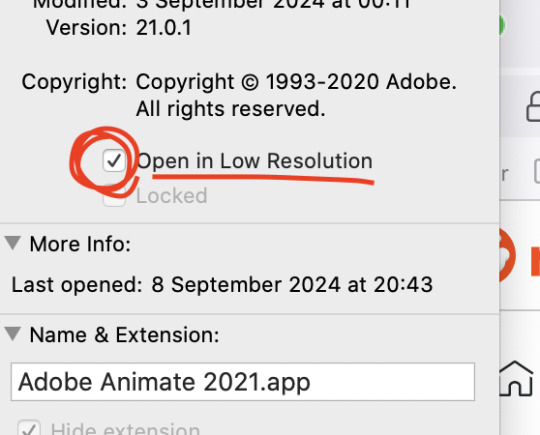
Task: Click the padlock icon in the browser toolbar
Action: 533,107
